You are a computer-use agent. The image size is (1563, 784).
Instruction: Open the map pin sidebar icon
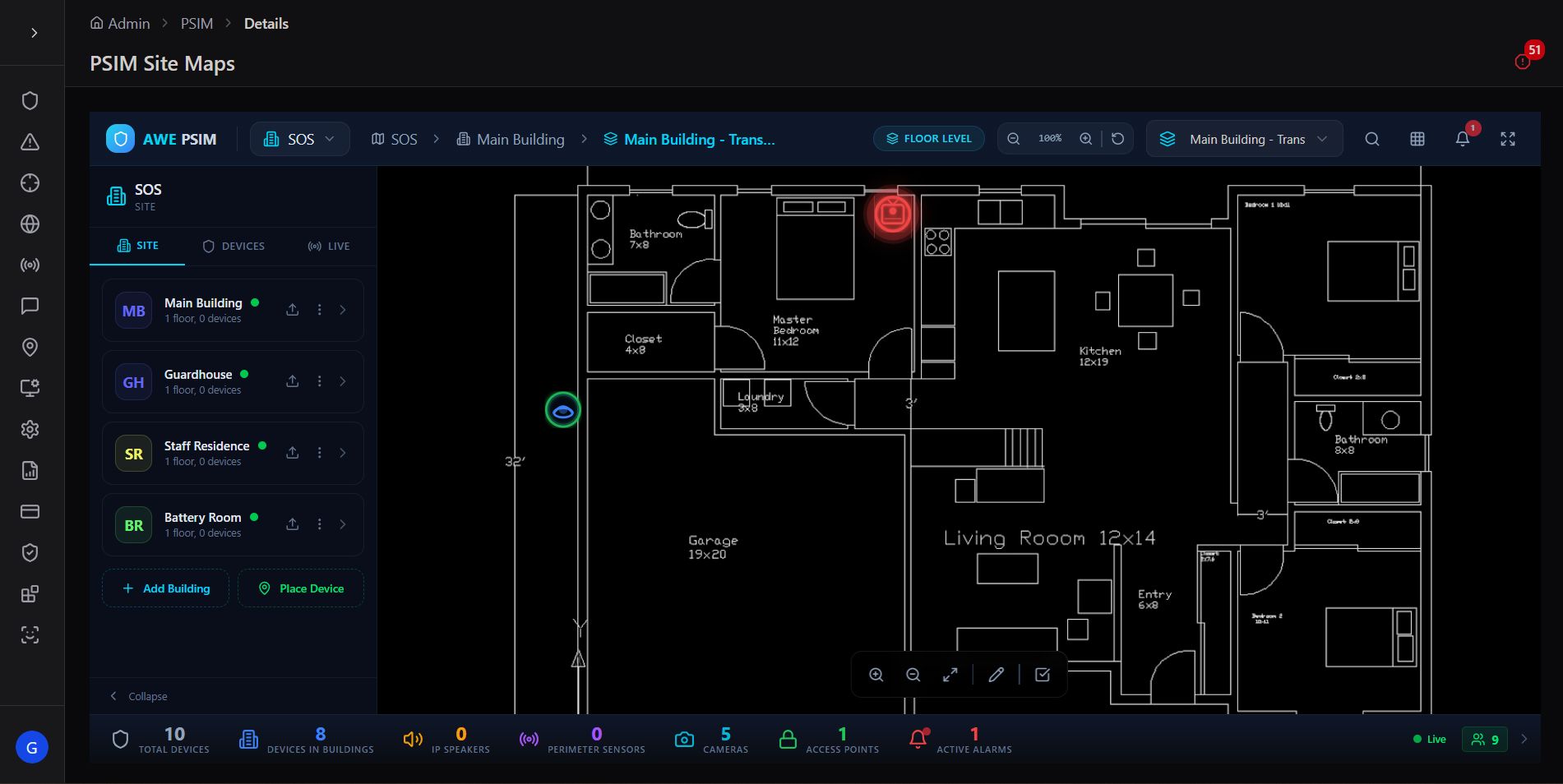coord(30,348)
